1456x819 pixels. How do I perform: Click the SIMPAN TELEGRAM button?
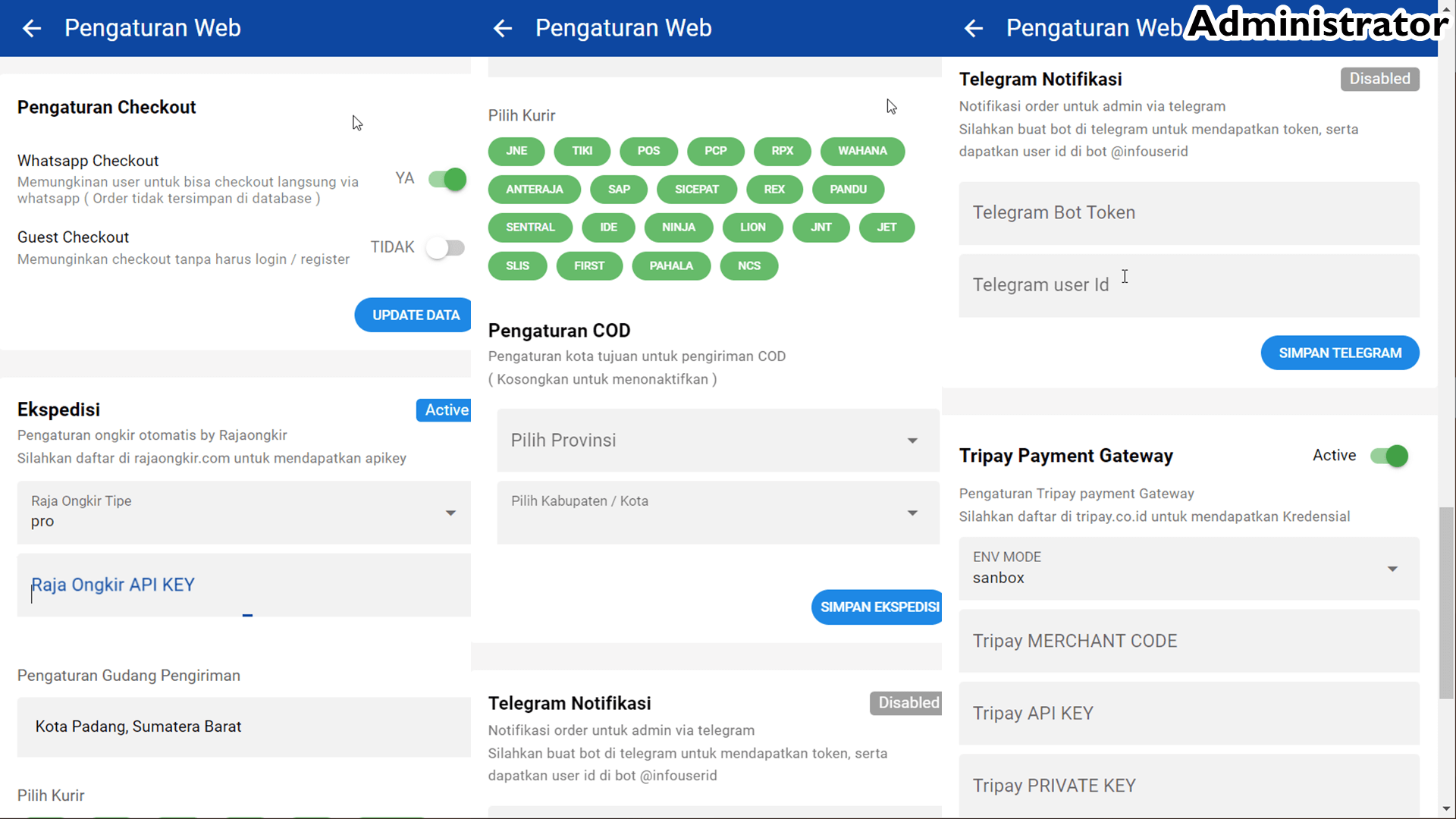point(1339,353)
